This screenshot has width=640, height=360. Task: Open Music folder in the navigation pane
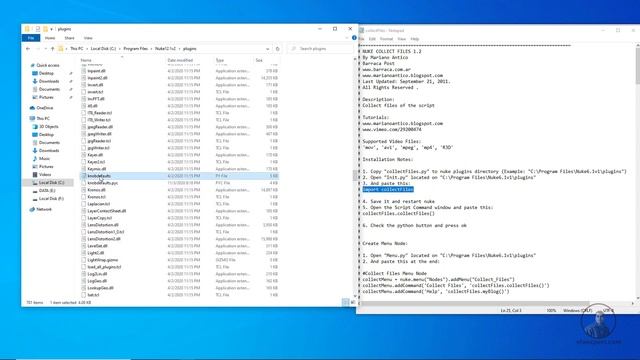pyautogui.click(x=41, y=158)
